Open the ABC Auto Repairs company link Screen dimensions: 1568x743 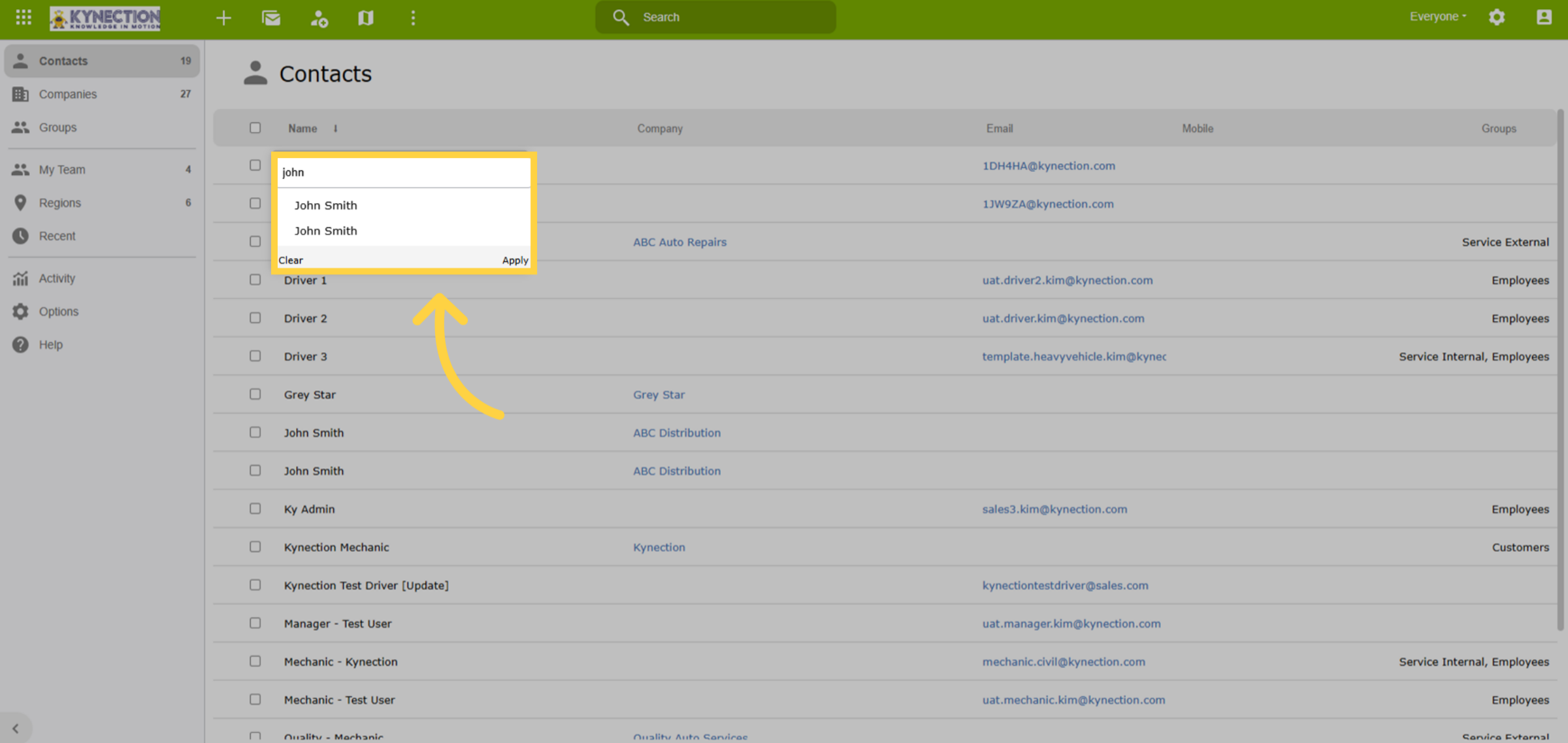[679, 242]
